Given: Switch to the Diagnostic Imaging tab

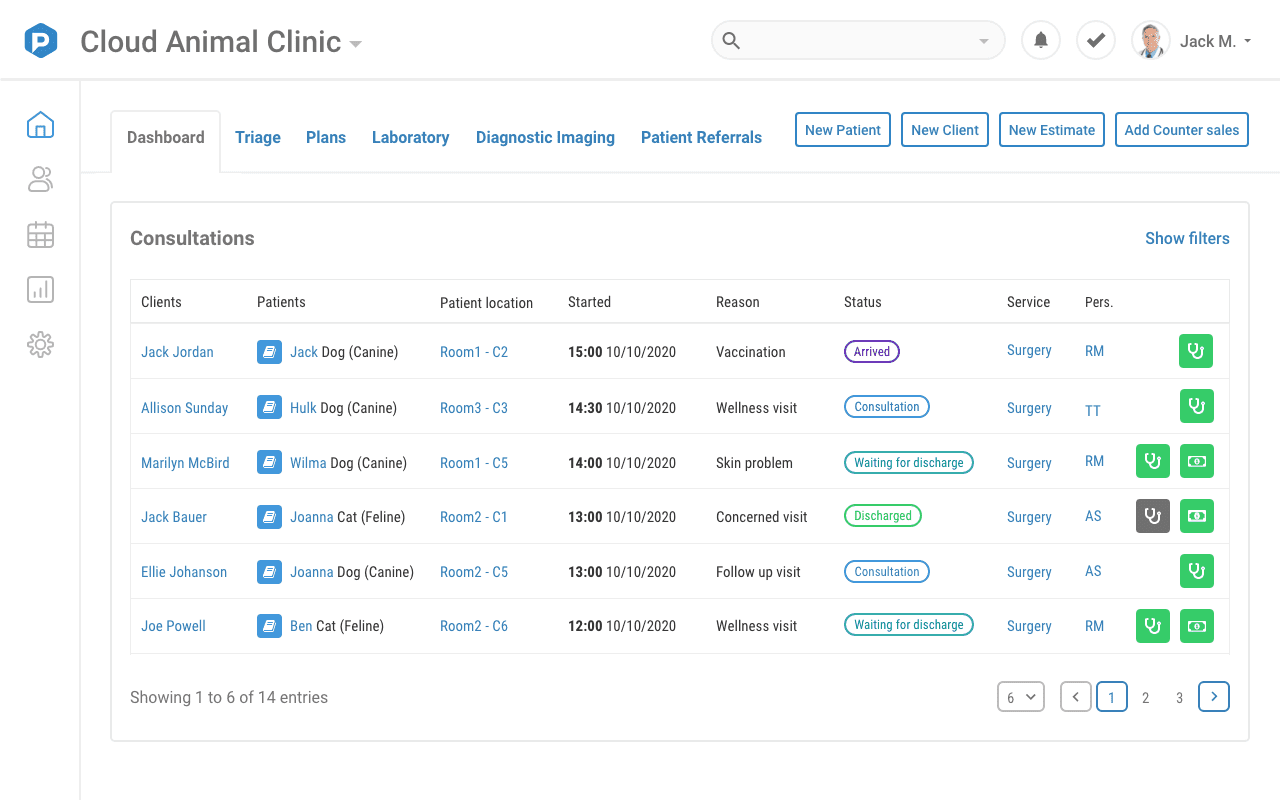Looking at the screenshot, I should click(545, 138).
